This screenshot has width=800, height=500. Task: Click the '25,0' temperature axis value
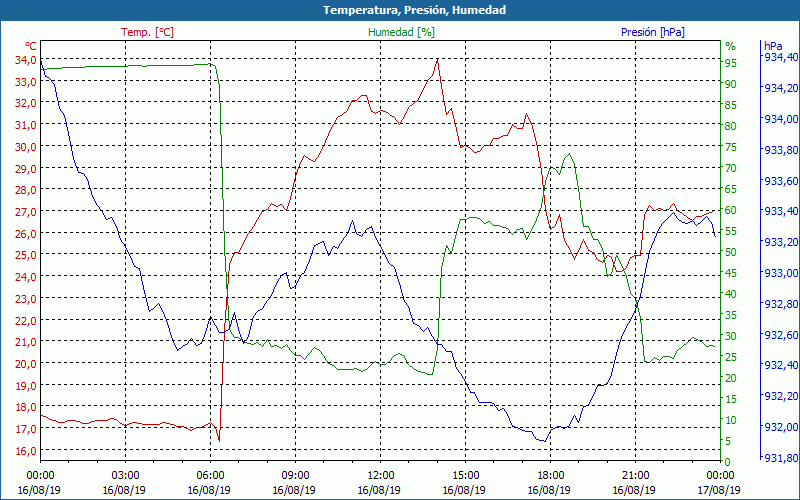(x=25, y=255)
